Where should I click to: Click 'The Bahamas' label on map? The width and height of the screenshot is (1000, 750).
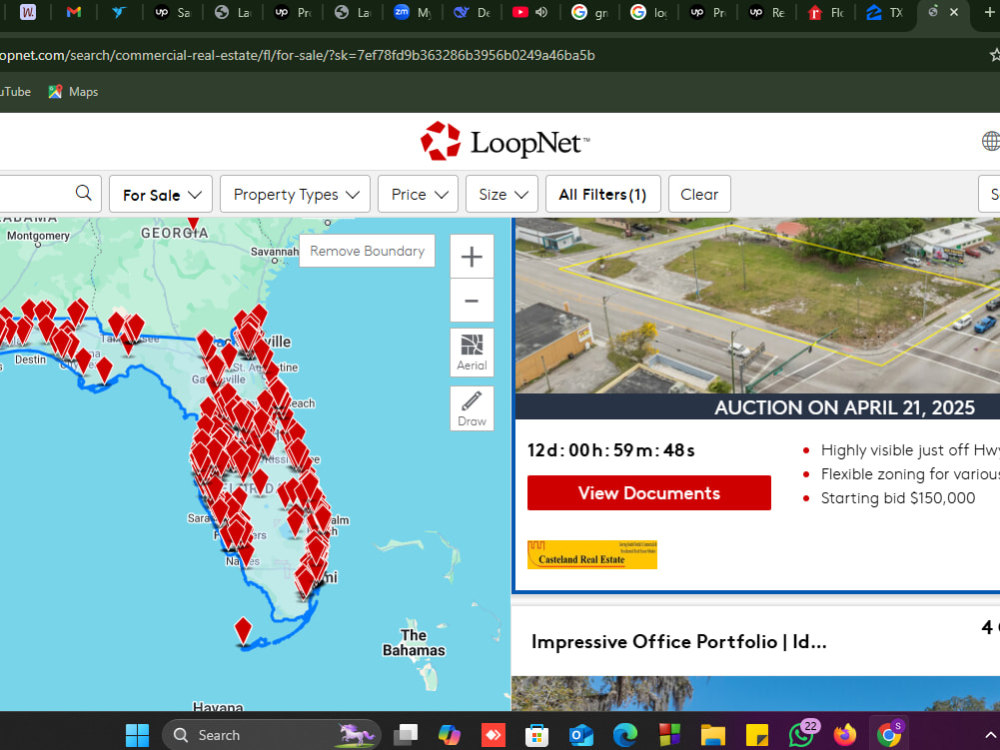[x=413, y=643]
